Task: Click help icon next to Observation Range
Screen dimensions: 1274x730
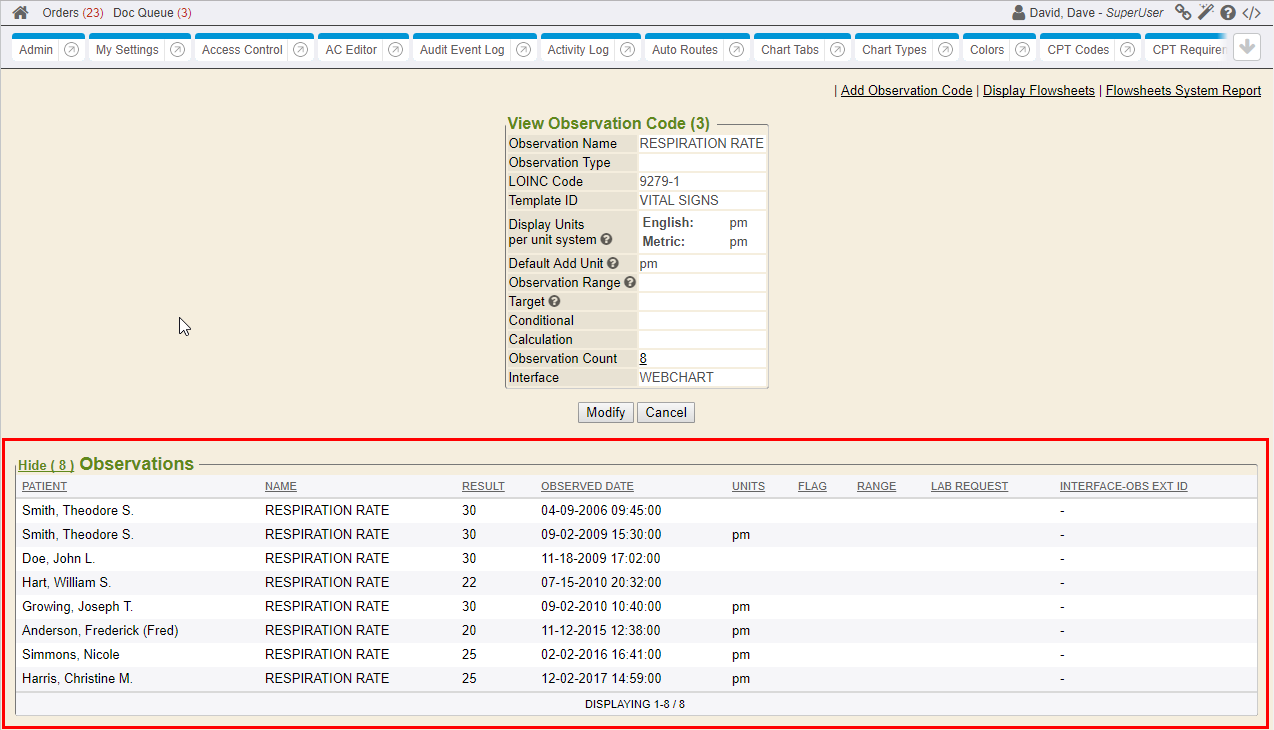Action: [630, 283]
